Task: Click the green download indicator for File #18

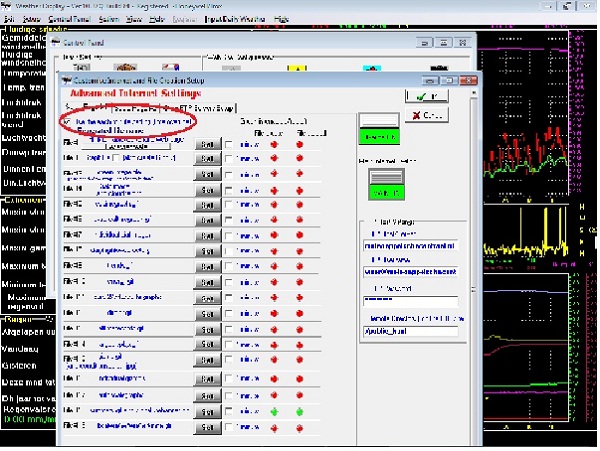Action: tap(274, 412)
